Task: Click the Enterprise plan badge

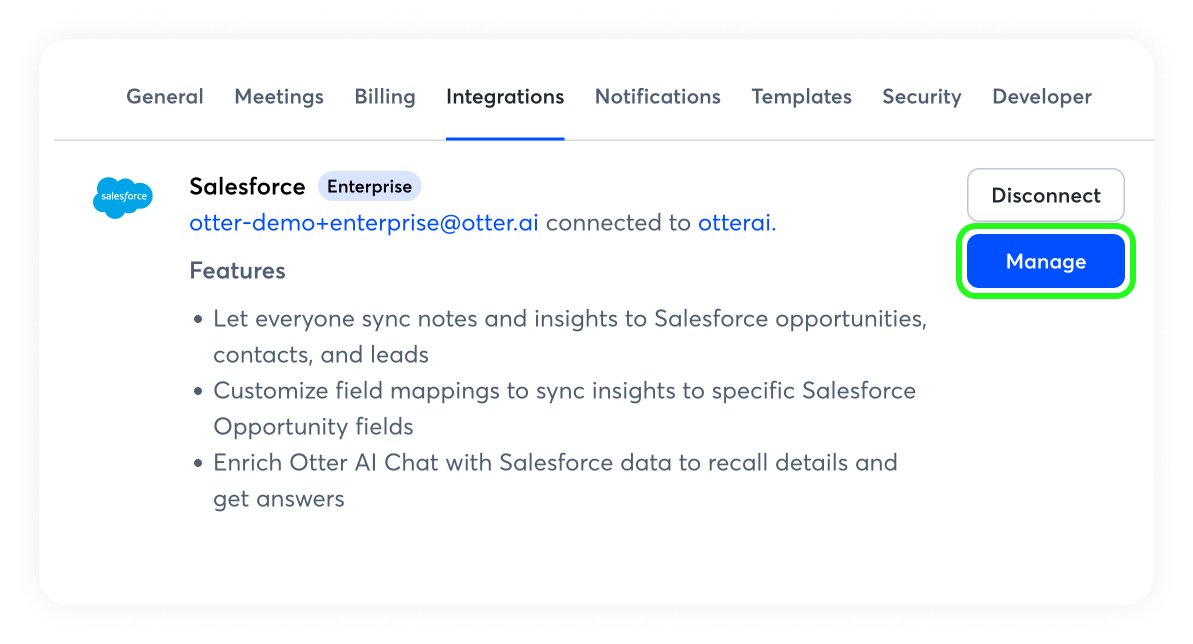Action: (370, 187)
